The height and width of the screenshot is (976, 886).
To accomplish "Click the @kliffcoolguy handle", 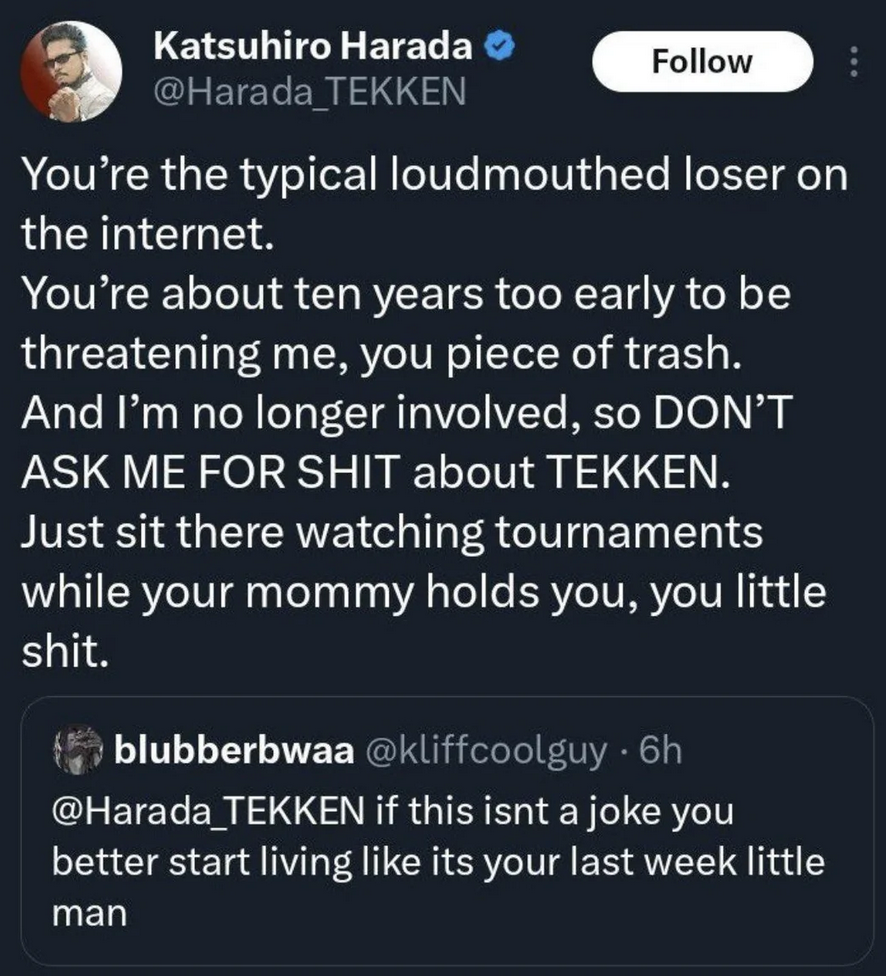I will 486,752.
